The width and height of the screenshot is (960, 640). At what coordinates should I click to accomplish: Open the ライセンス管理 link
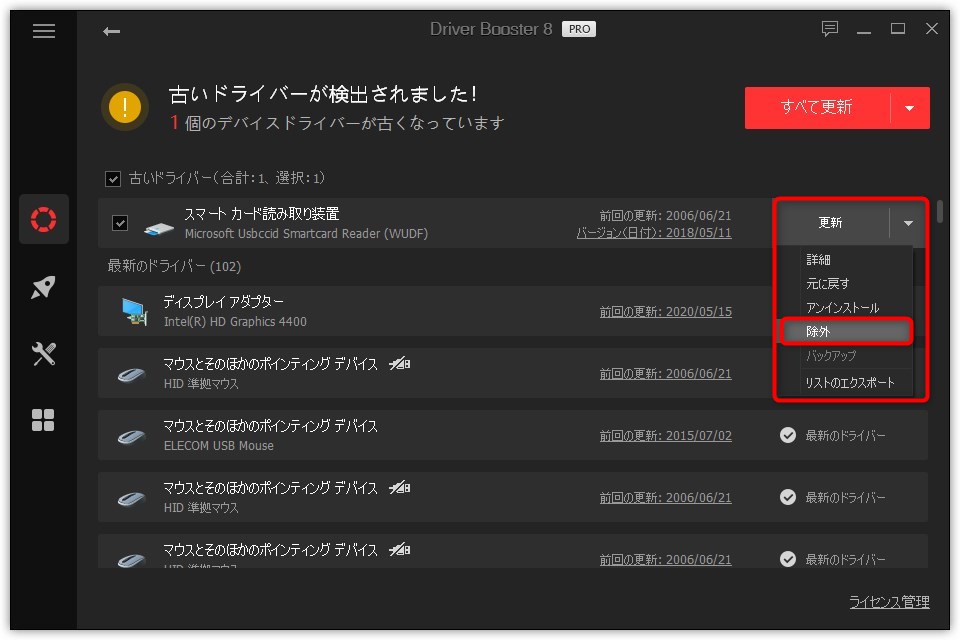pyautogui.click(x=889, y=602)
